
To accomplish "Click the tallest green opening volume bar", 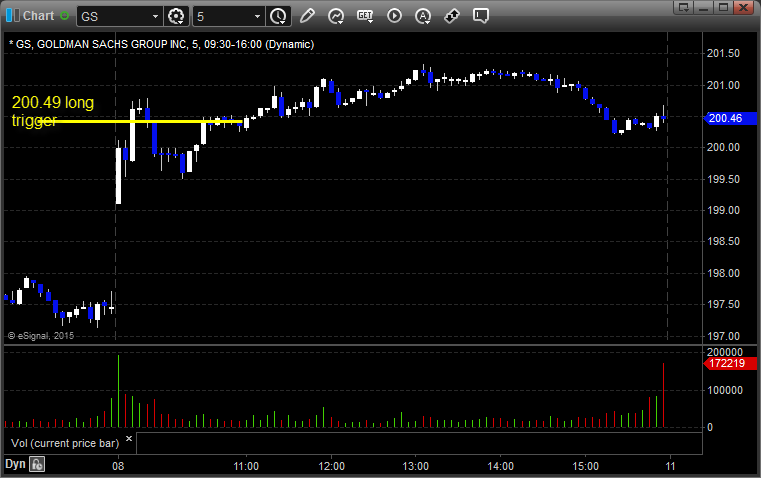I will point(118,391).
